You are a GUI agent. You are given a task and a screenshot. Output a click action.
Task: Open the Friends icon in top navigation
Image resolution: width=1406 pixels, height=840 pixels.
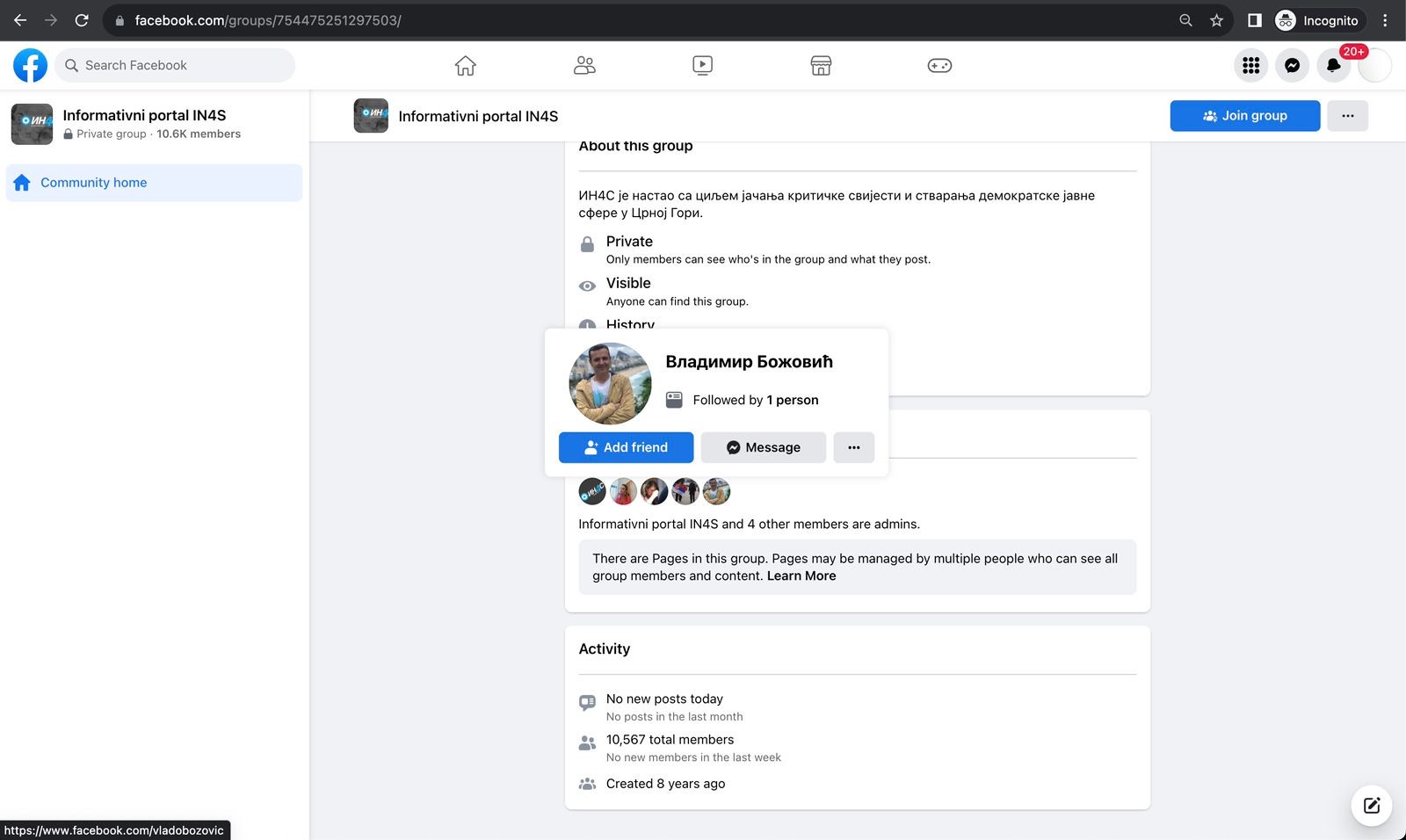[584, 65]
